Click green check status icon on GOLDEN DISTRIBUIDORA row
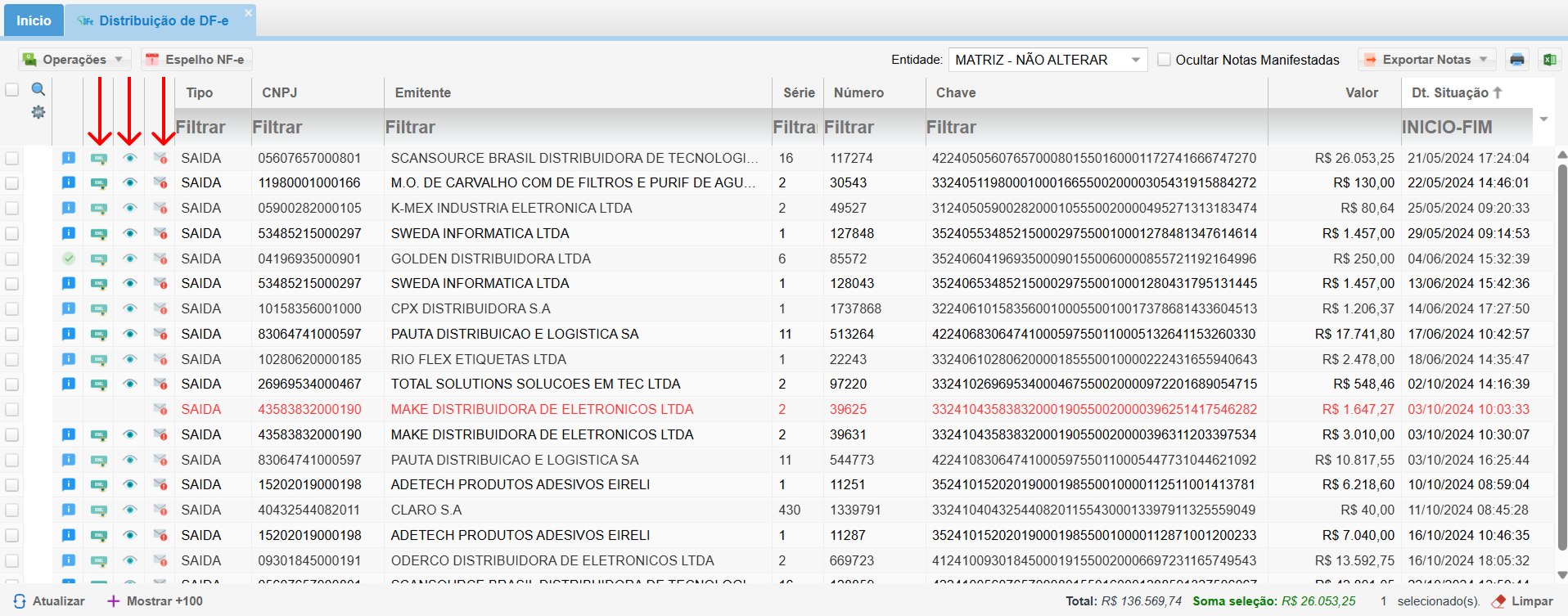The width and height of the screenshot is (1568, 616). 69,259
